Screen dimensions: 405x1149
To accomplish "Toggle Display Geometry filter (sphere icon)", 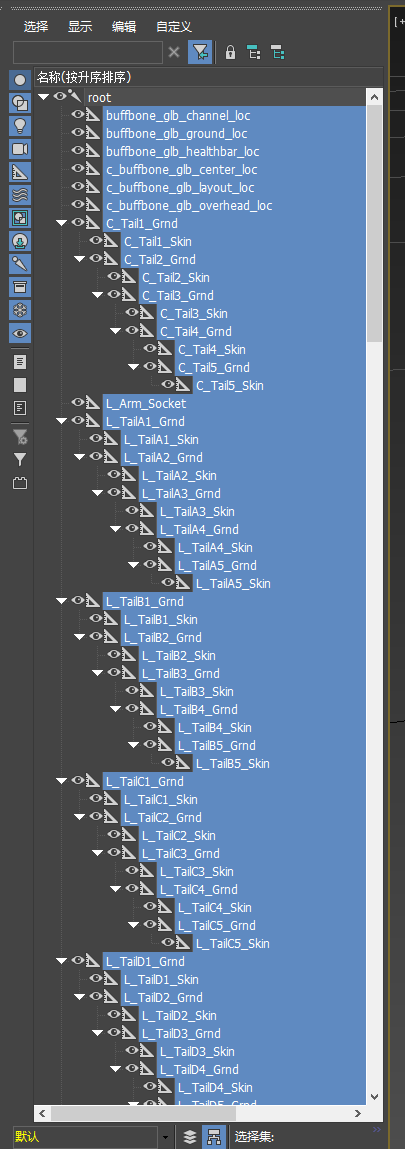I will [20, 79].
